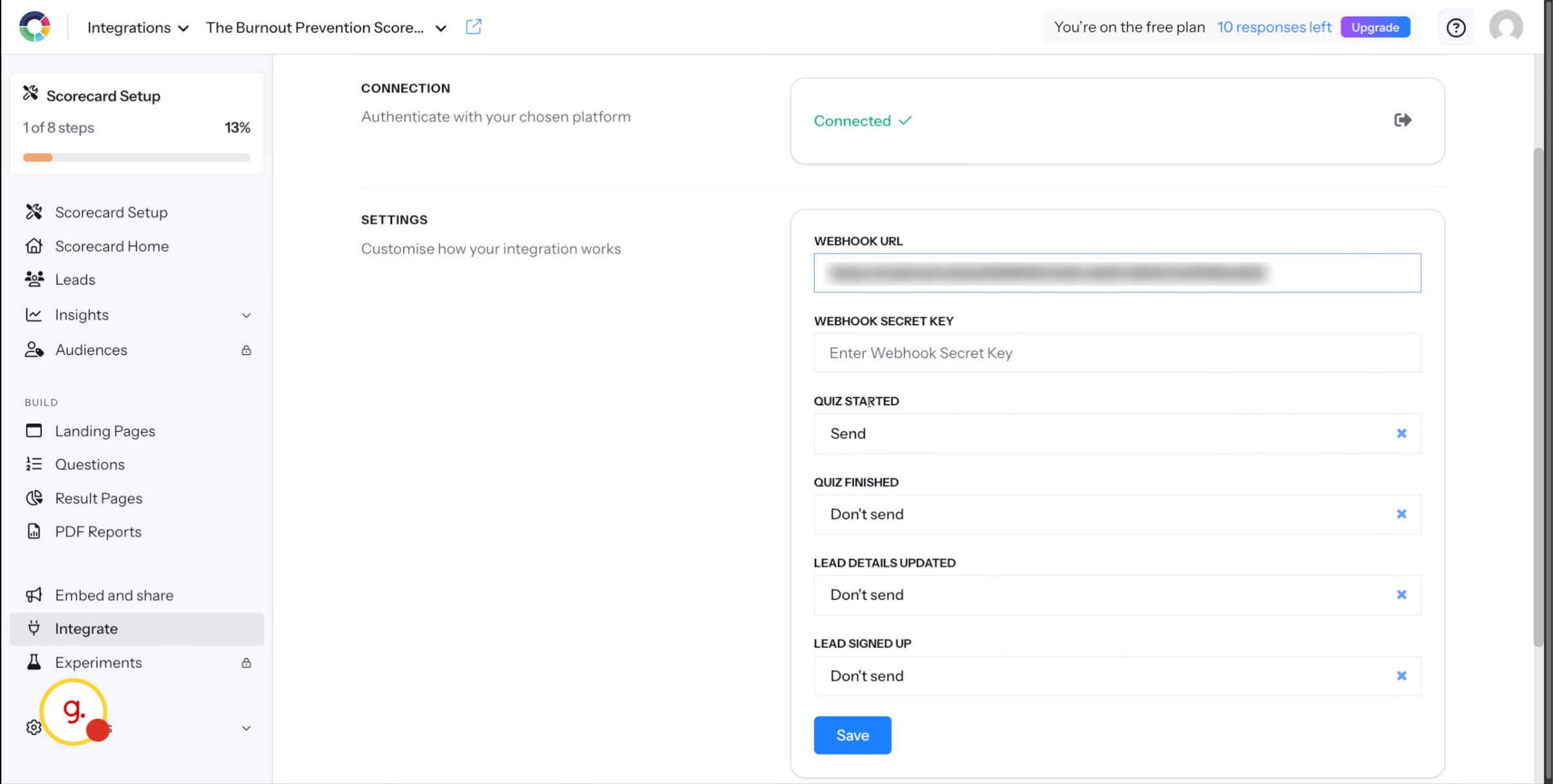Click the settings gear icon in sidebar
Viewport: 1553px width, 784px height.
click(34, 727)
